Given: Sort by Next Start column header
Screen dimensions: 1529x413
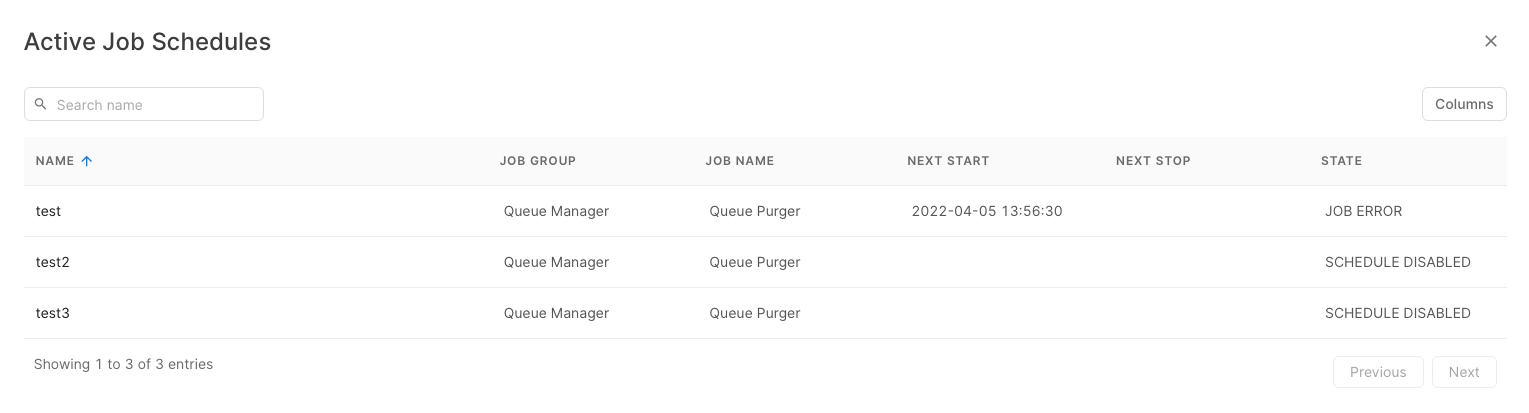Looking at the screenshot, I should [947, 161].
